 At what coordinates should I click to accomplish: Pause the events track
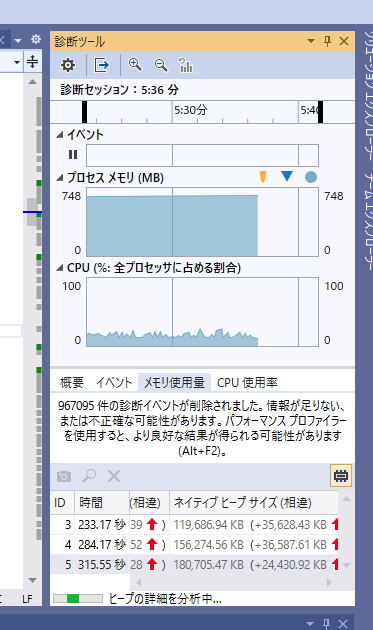click(73, 155)
